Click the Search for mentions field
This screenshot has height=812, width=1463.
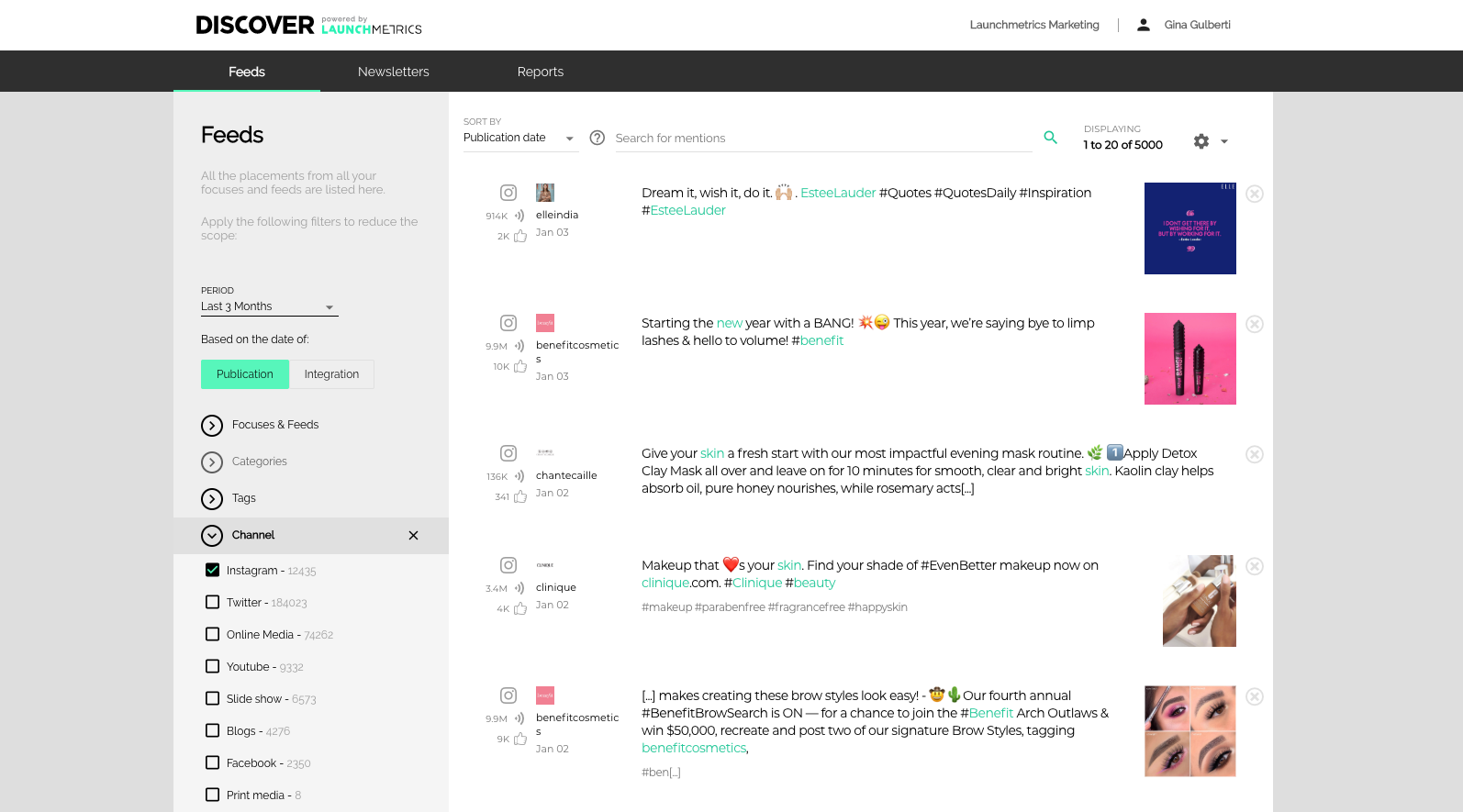point(824,138)
